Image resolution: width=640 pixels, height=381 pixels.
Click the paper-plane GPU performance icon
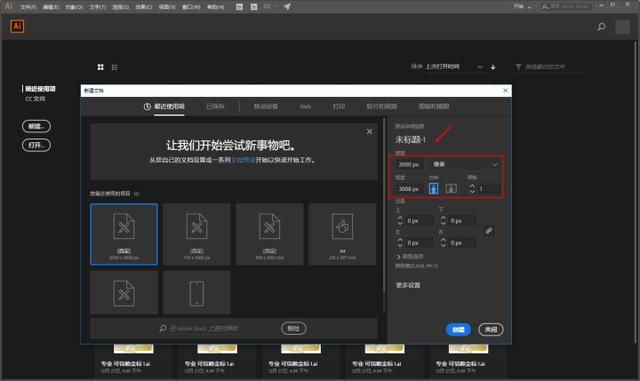[x=287, y=7]
